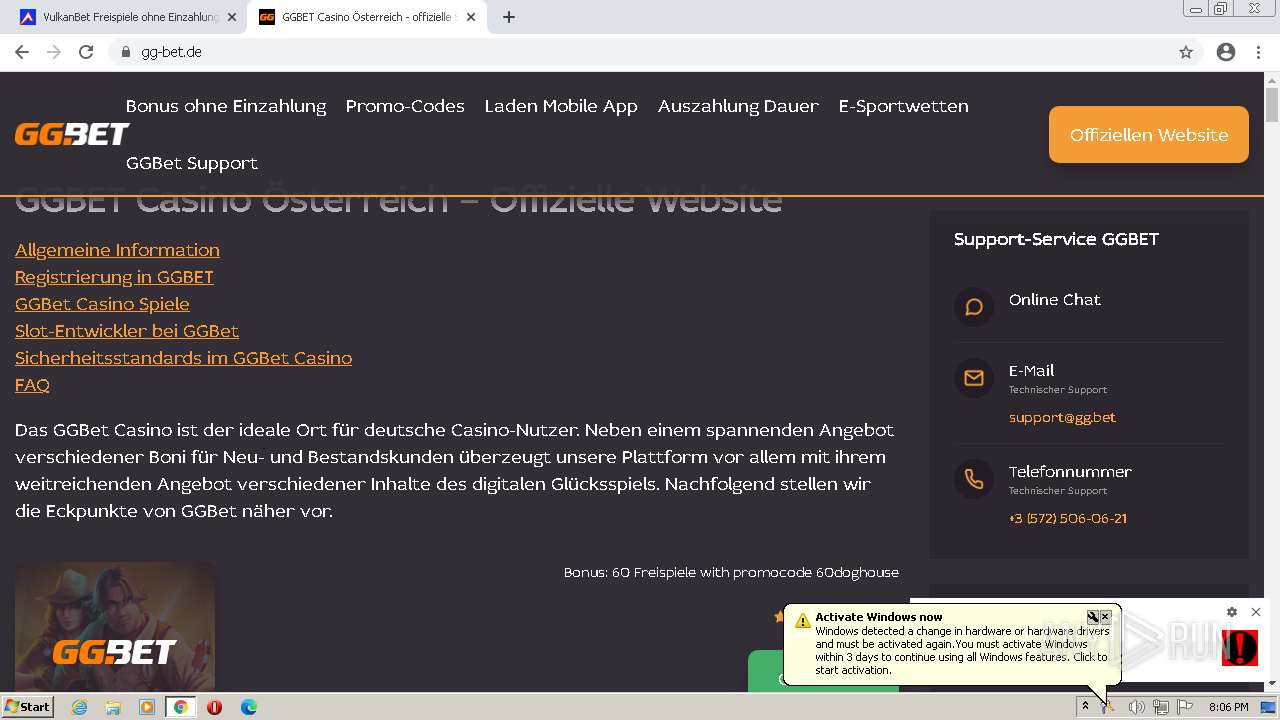The height and width of the screenshot is (720, 1280).
Task: Open a new browser tab
Action: pos(508,17)
